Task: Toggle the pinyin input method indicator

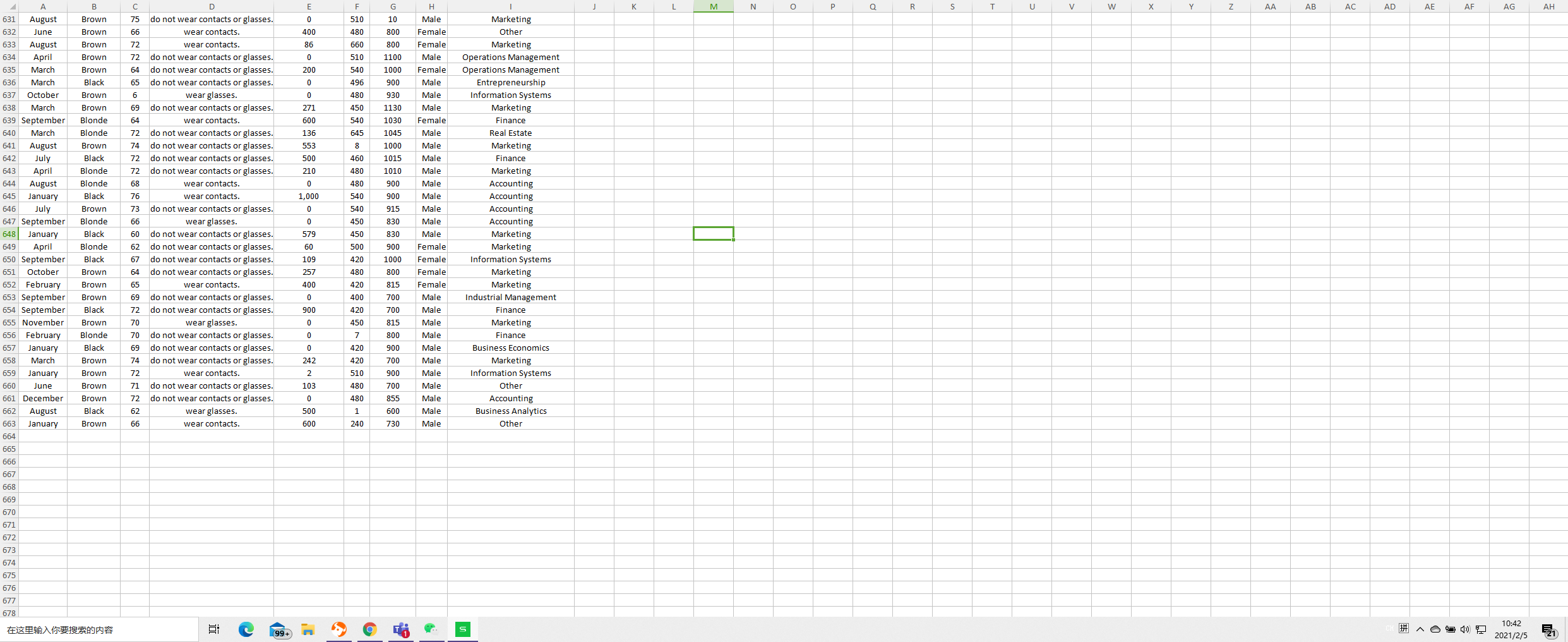Action: pos(1404,628)
